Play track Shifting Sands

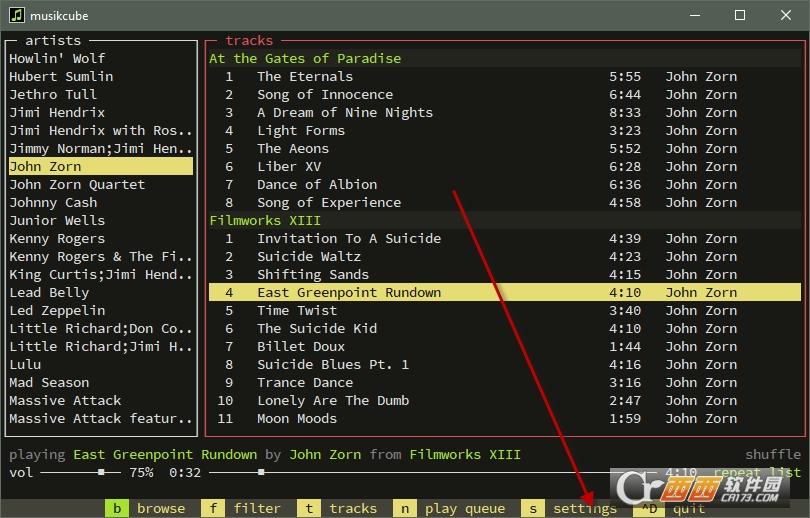click(x=505, y=274)
